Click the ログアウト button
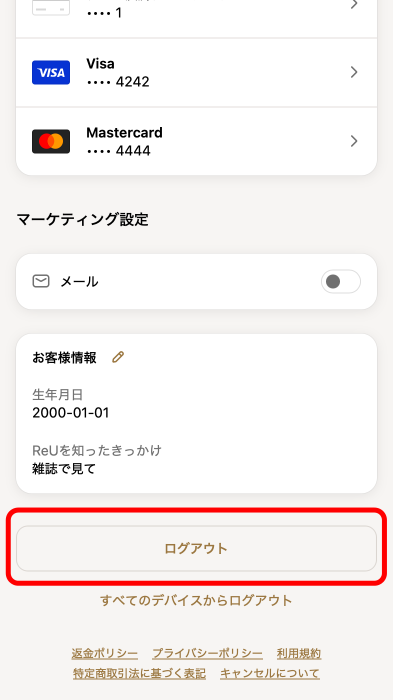This screenshot has height=700, width=393. tap(196, 548)
